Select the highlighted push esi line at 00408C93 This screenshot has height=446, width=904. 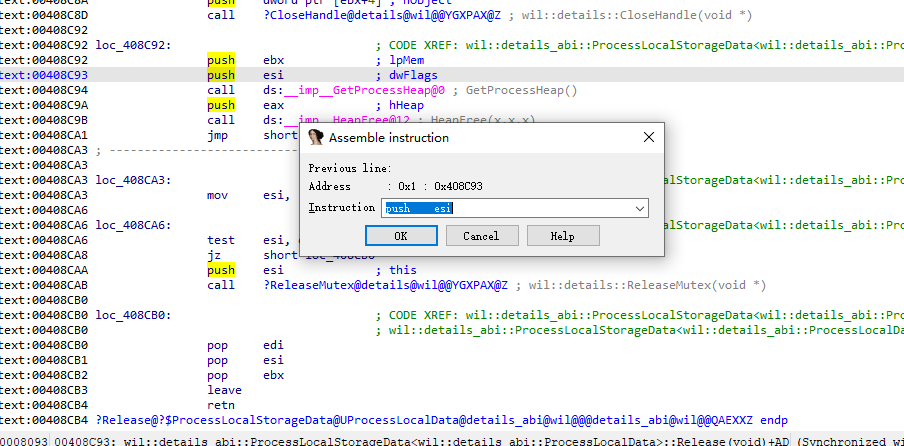(x=221, y=75)
